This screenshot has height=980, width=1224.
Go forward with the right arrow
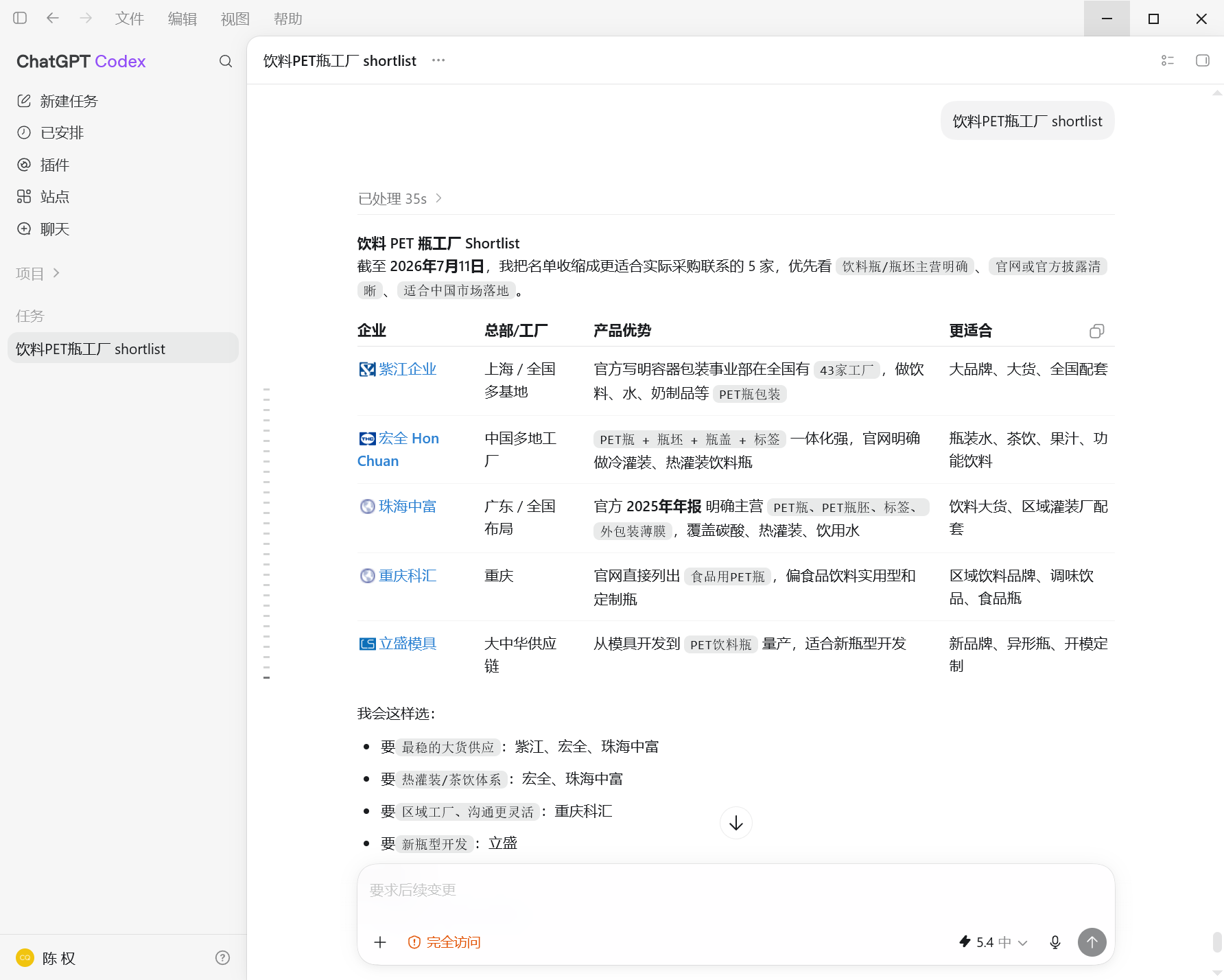(86, 19)
